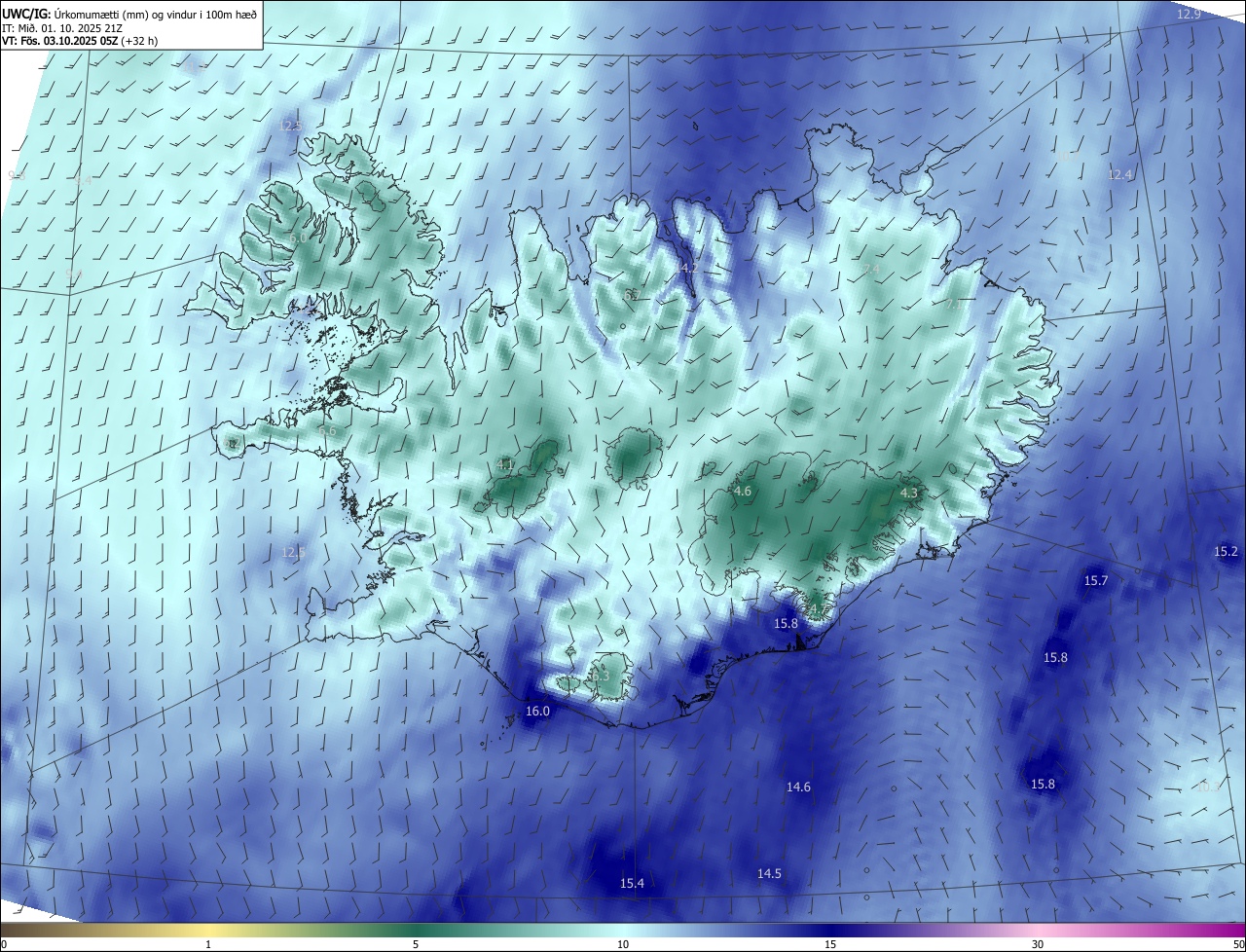The image size is (1246, 952).
Task: Click the 14.6 value label
Action: point(798,787)
